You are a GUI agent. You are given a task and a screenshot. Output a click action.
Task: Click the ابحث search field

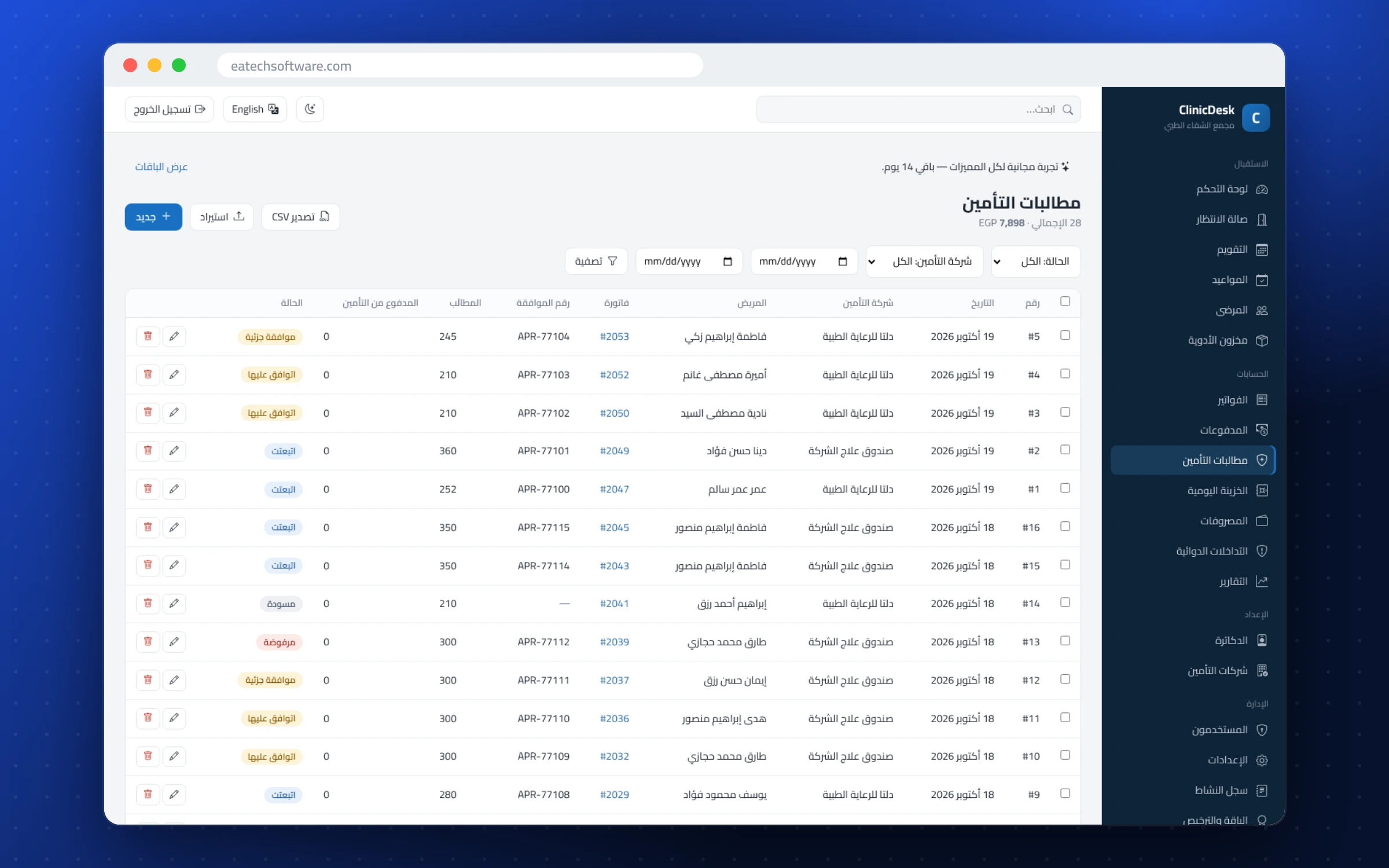tap(918, 109)
